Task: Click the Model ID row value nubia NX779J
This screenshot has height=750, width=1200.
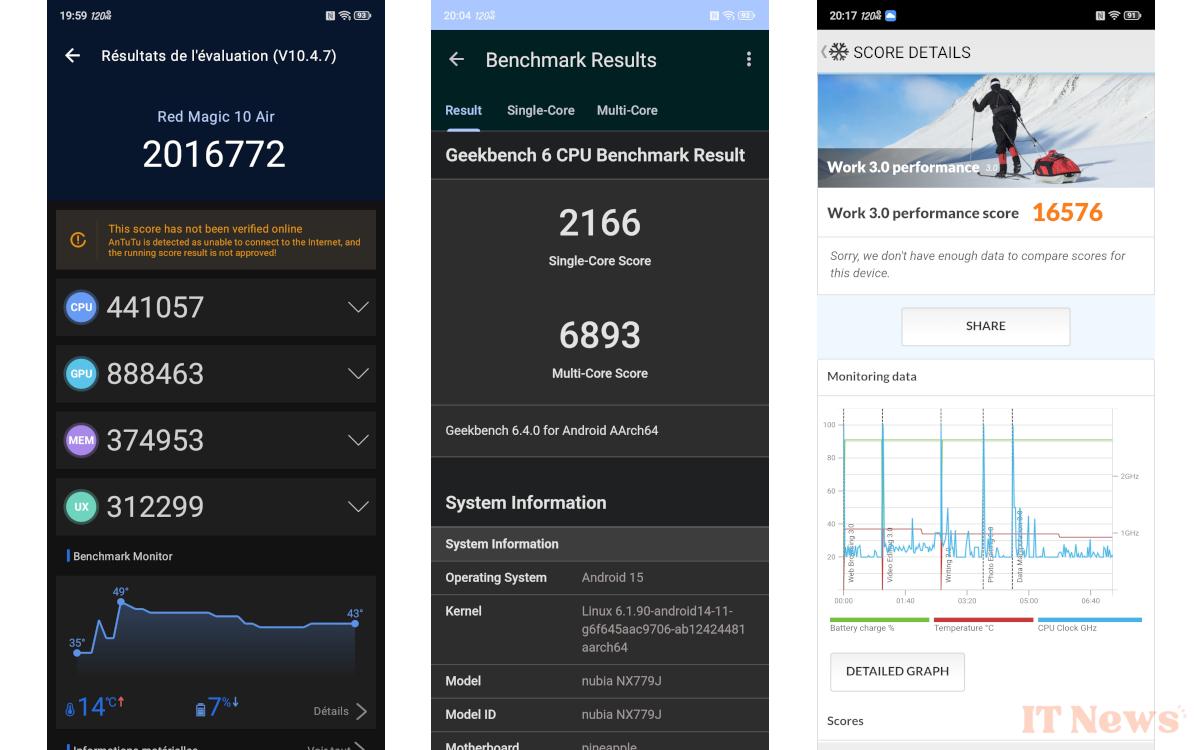Action: click(x=622, y=715)
